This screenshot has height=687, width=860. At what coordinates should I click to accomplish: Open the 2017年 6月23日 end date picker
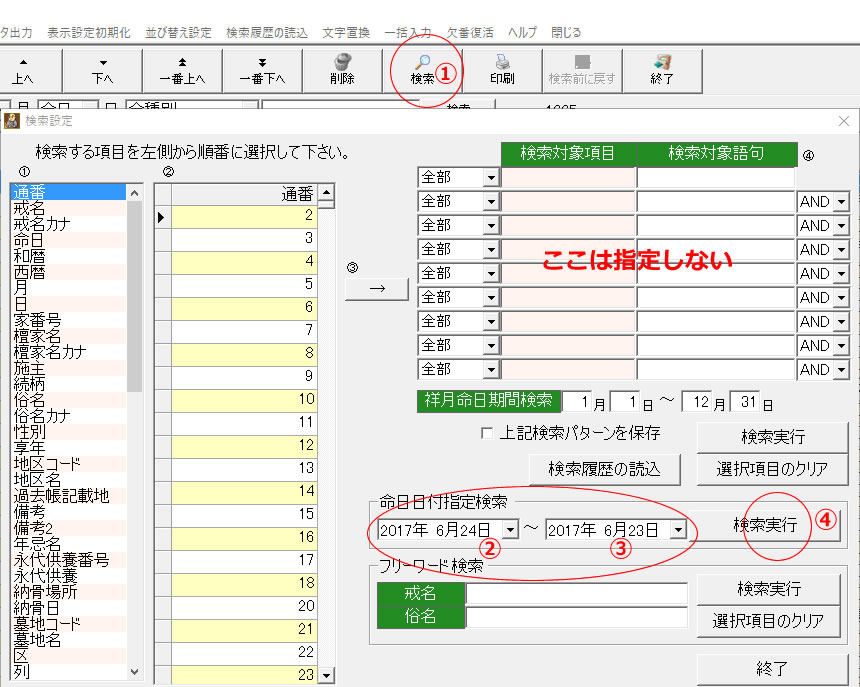coord(678,530)
